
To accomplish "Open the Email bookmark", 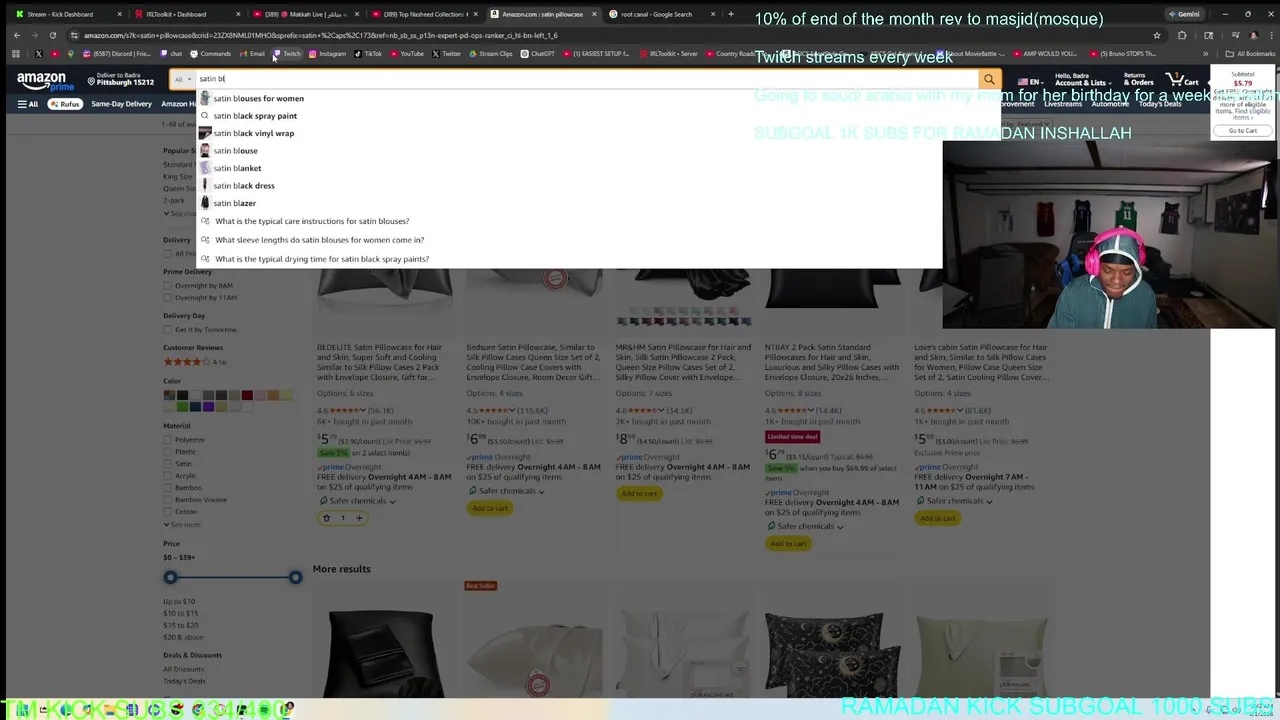I will point(252,54).
